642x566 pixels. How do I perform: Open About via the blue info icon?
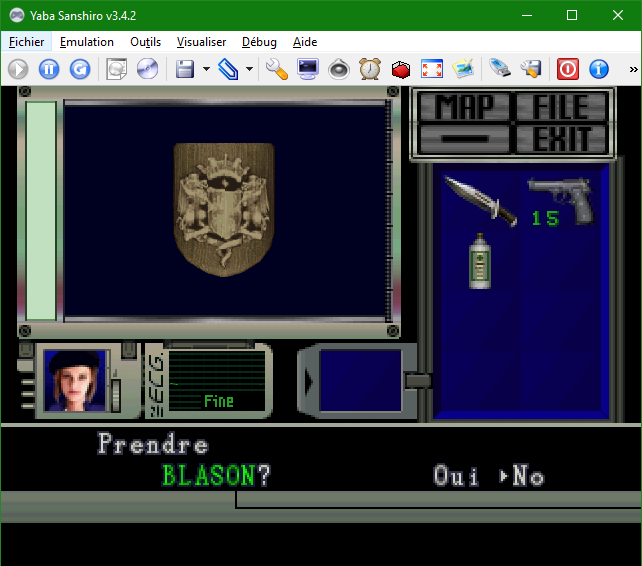[x=599, y=69]
